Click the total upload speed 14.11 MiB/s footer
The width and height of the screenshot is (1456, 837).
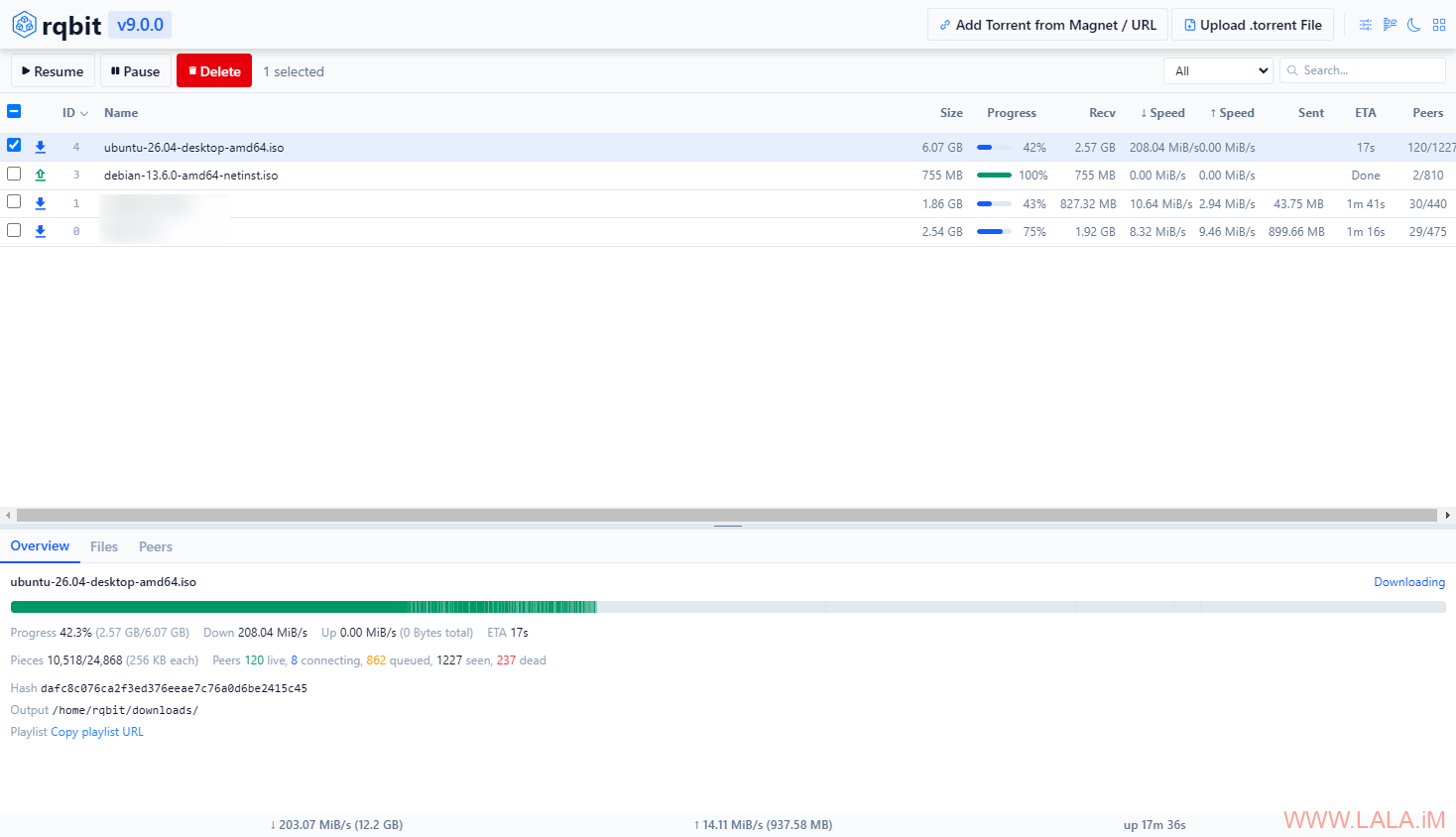(x=763, y=825)
